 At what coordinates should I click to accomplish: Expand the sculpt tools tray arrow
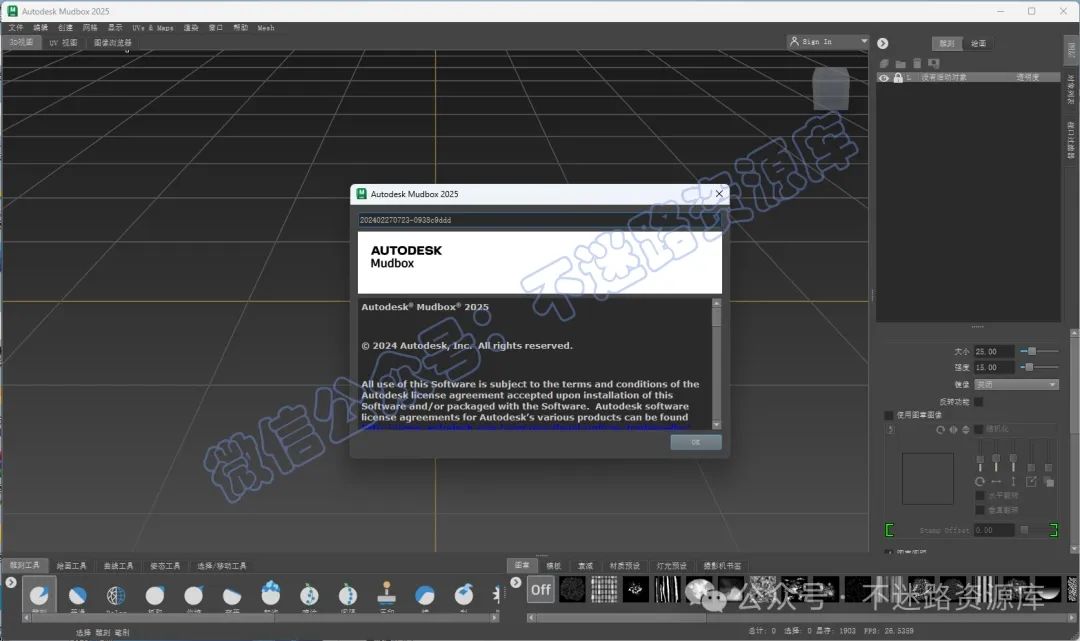(10, 582)
